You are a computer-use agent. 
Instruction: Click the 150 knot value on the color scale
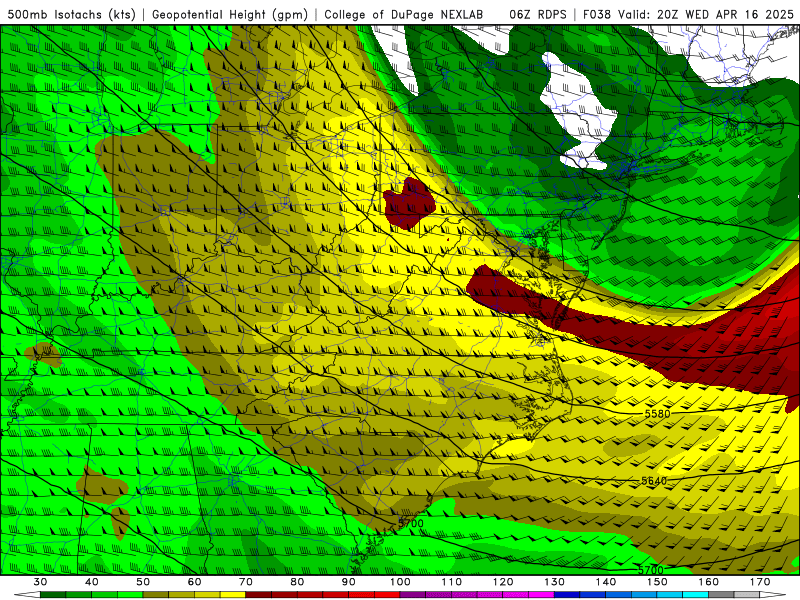[x=657, y=582]
